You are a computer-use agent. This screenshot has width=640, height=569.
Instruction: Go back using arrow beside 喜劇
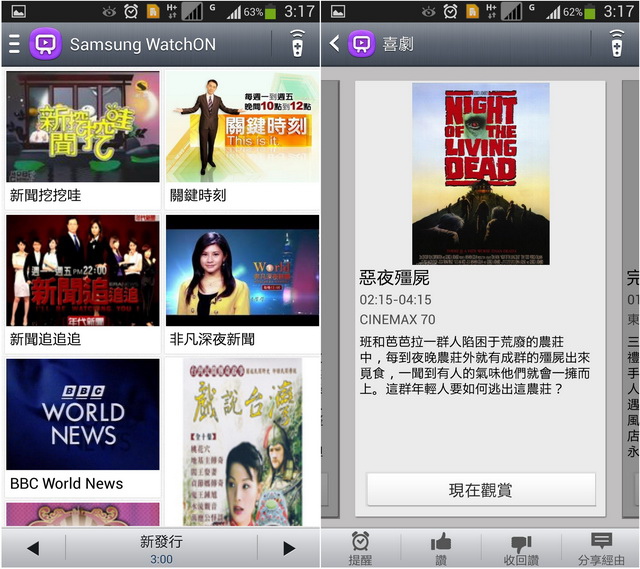point(335,43)
